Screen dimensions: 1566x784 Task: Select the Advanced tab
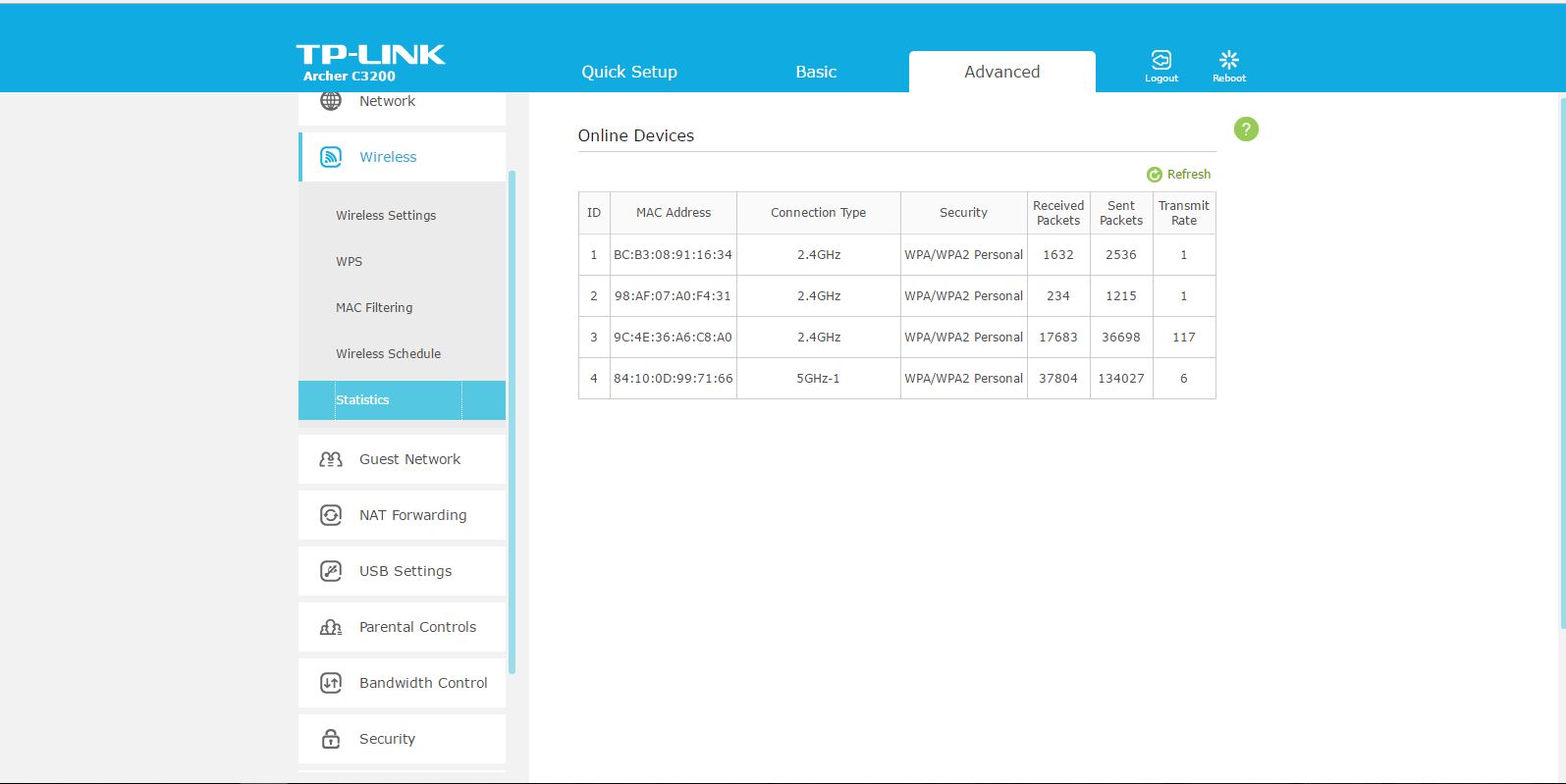1002,72
